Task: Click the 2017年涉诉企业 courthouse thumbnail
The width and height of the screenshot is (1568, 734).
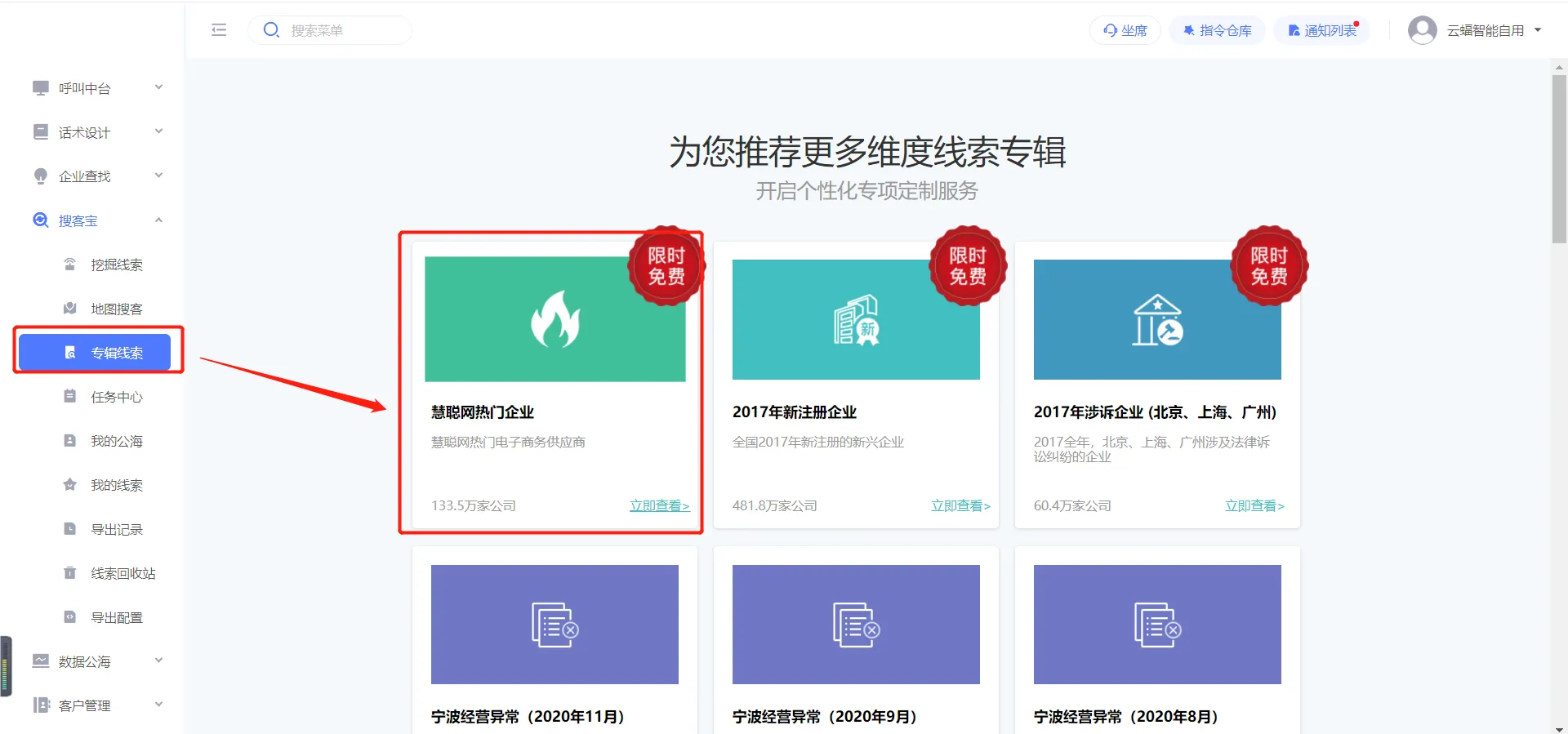Action: [x=1157, y=319]
